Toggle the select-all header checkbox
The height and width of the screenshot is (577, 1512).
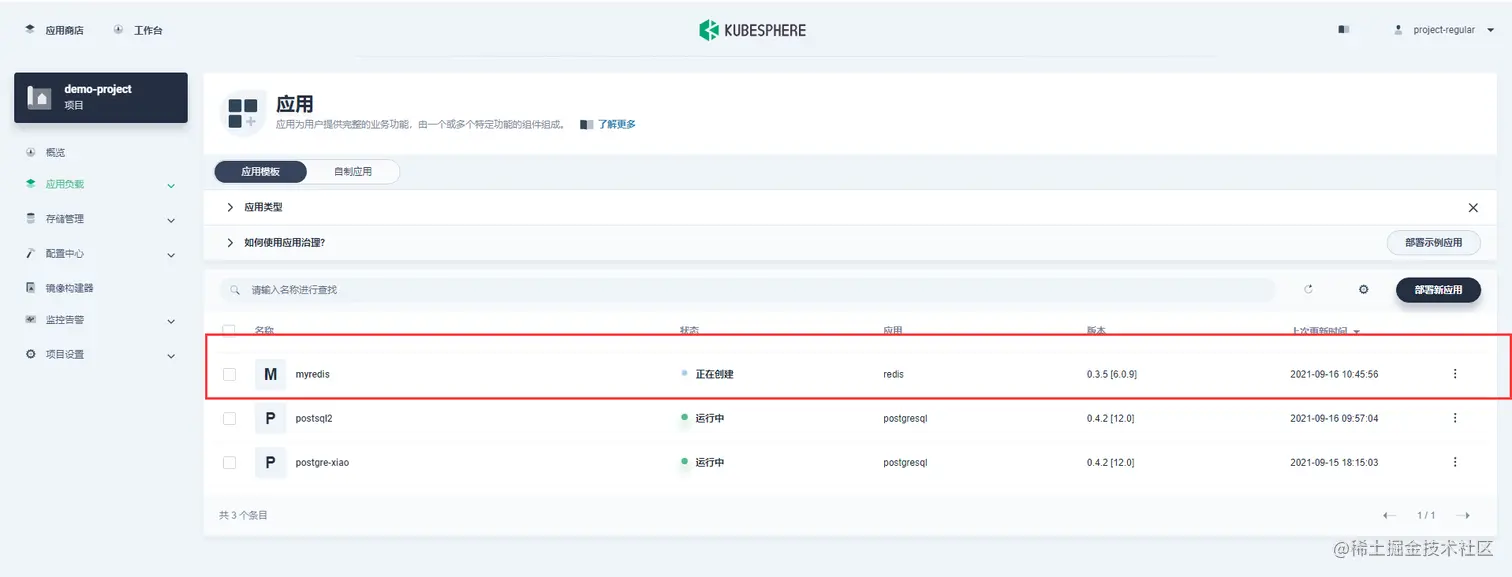pyautogui.click(x=229, y=330)
